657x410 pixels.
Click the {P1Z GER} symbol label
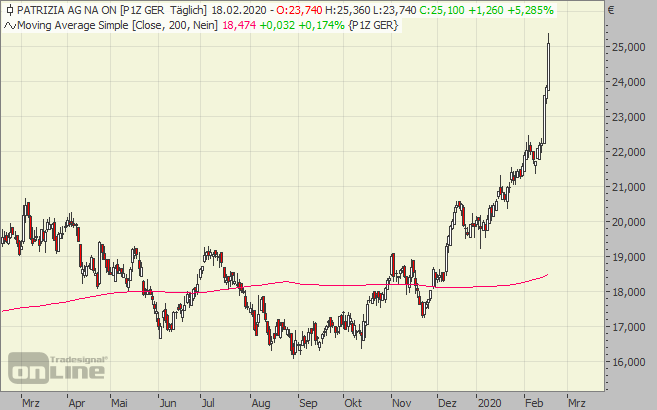[373, 26]
